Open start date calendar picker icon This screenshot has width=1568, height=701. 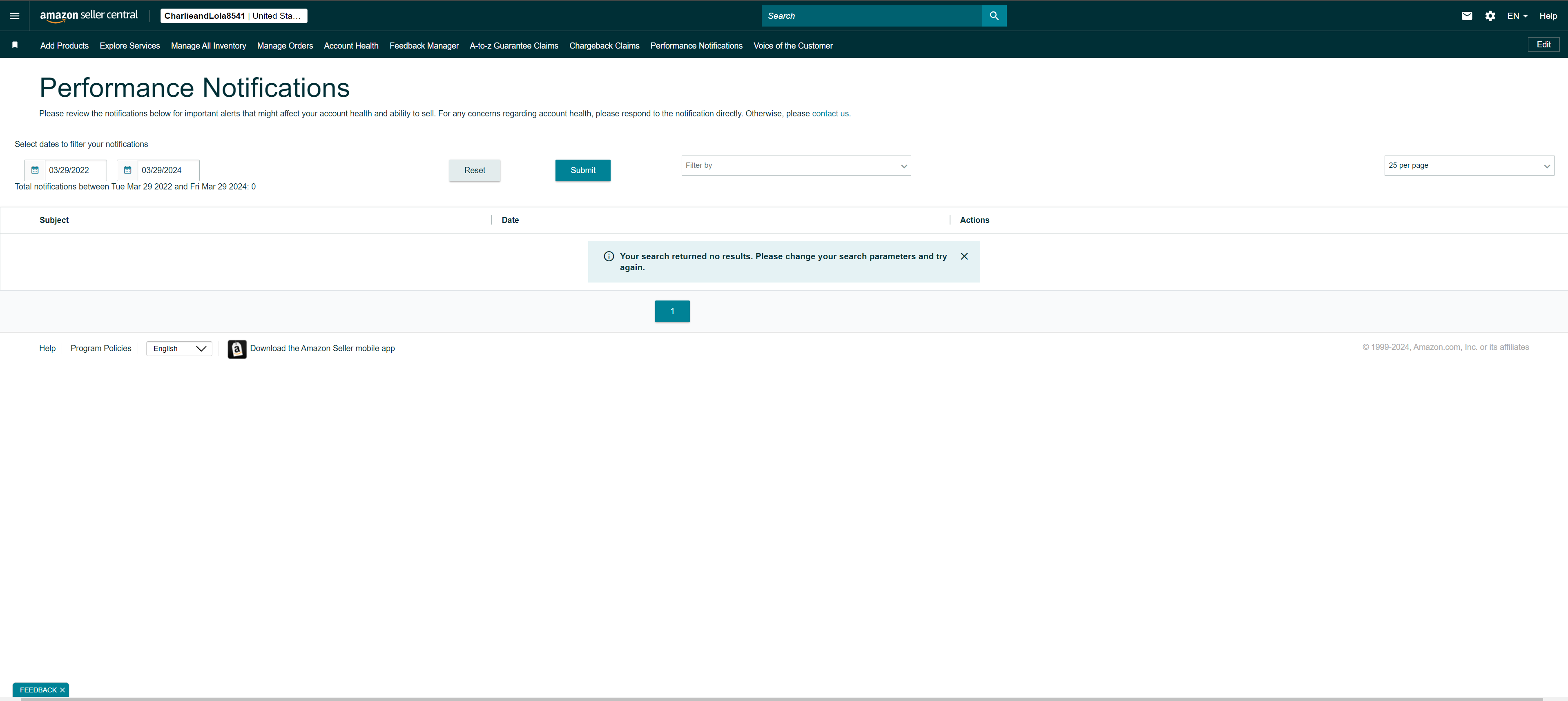pyautogui.click(x=35, y=170)
